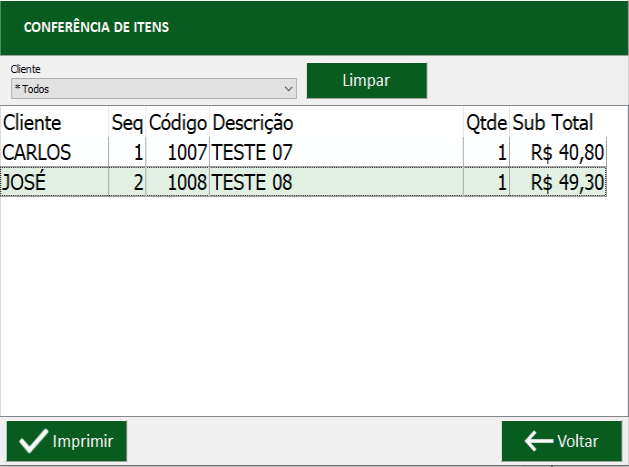The width and height of the screenshot is (629, 467).
Task: Click the Seq column header
Action: click(127, 122)
